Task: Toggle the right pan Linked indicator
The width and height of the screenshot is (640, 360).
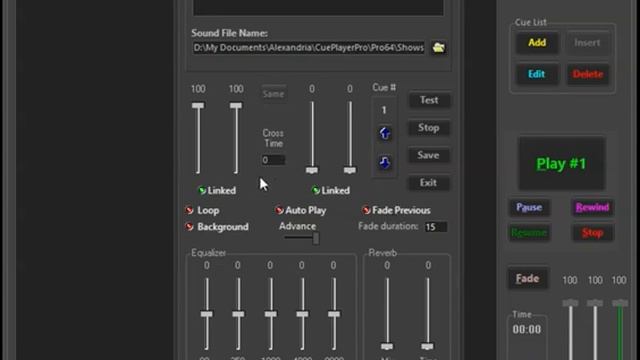Action: [316, 190]
